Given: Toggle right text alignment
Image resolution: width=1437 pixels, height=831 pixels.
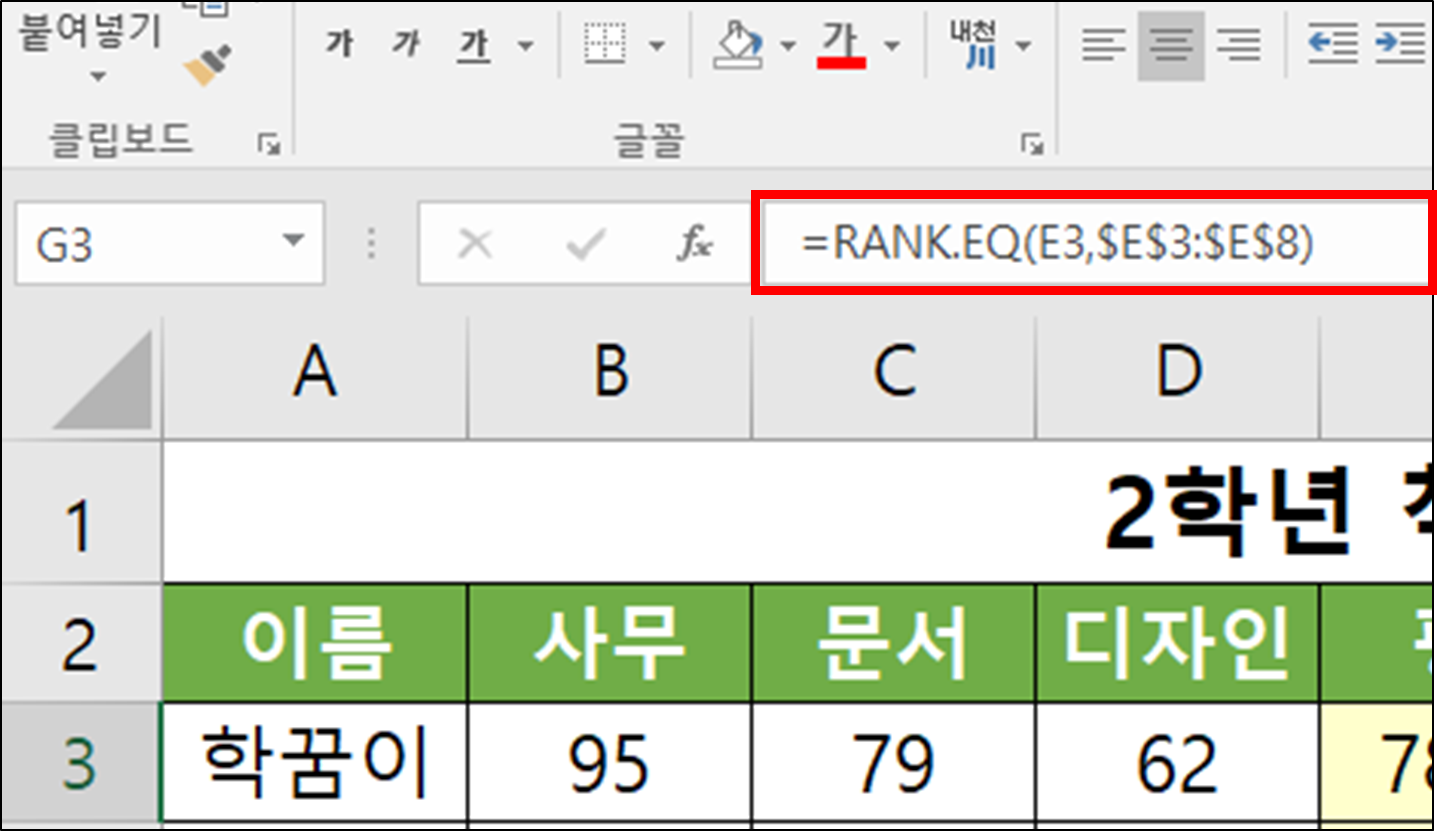Looking at the screenshot, I should point(1240,43).
